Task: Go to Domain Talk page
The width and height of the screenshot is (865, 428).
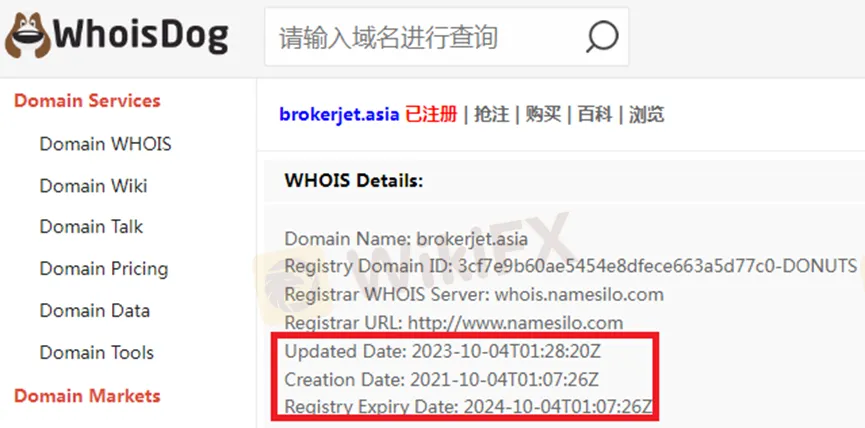Action: click(91, 227)
